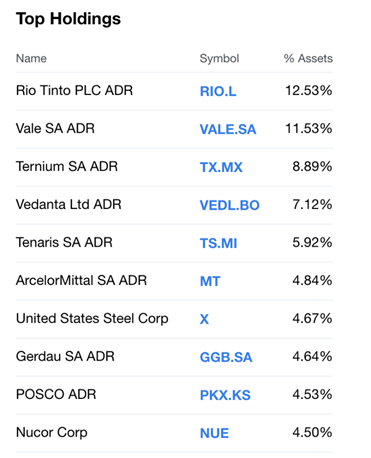Open the VEDL.BO stock link
This screenshot has height=458, width=371.
(230, 205)
